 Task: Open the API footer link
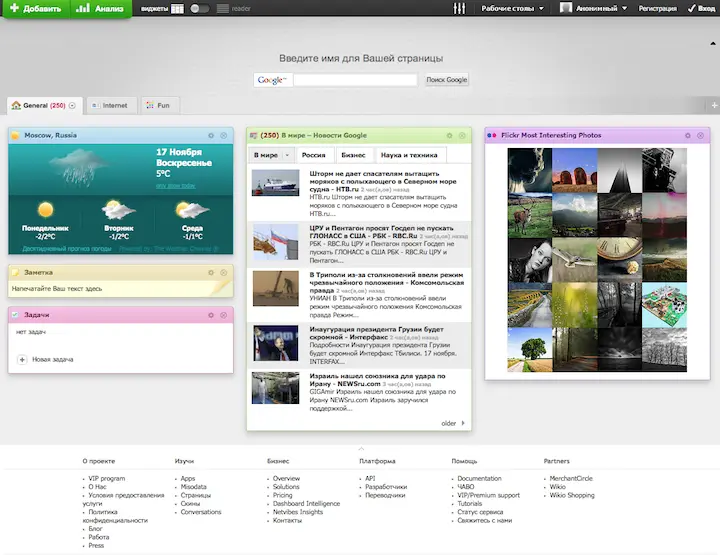(x=370, y=478)
